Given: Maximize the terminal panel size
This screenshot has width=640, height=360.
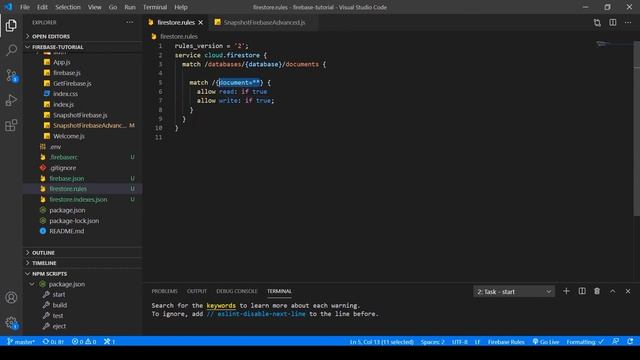Looking at the screenshot, I should coord(613,291).
